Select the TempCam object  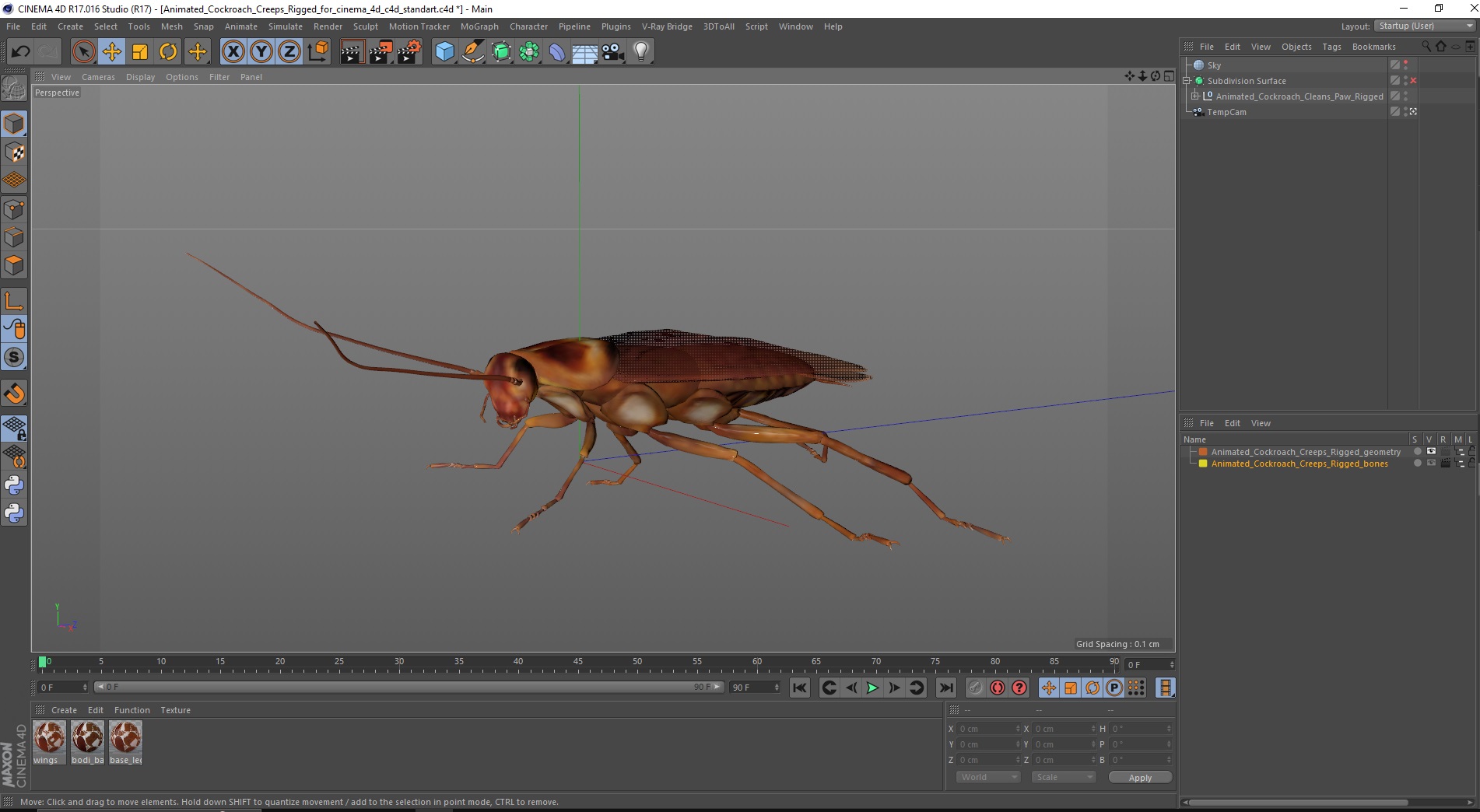[x=1226, y=112]
